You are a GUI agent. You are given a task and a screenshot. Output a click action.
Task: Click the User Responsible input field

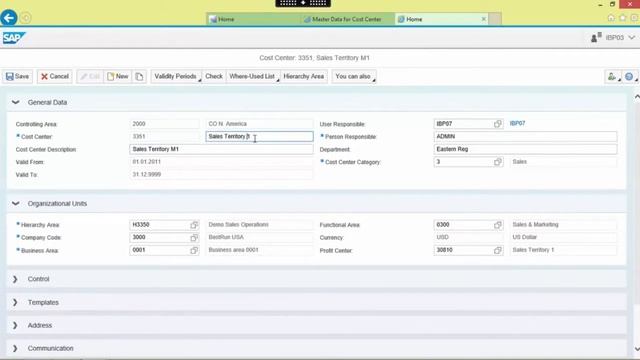point(464,124)
